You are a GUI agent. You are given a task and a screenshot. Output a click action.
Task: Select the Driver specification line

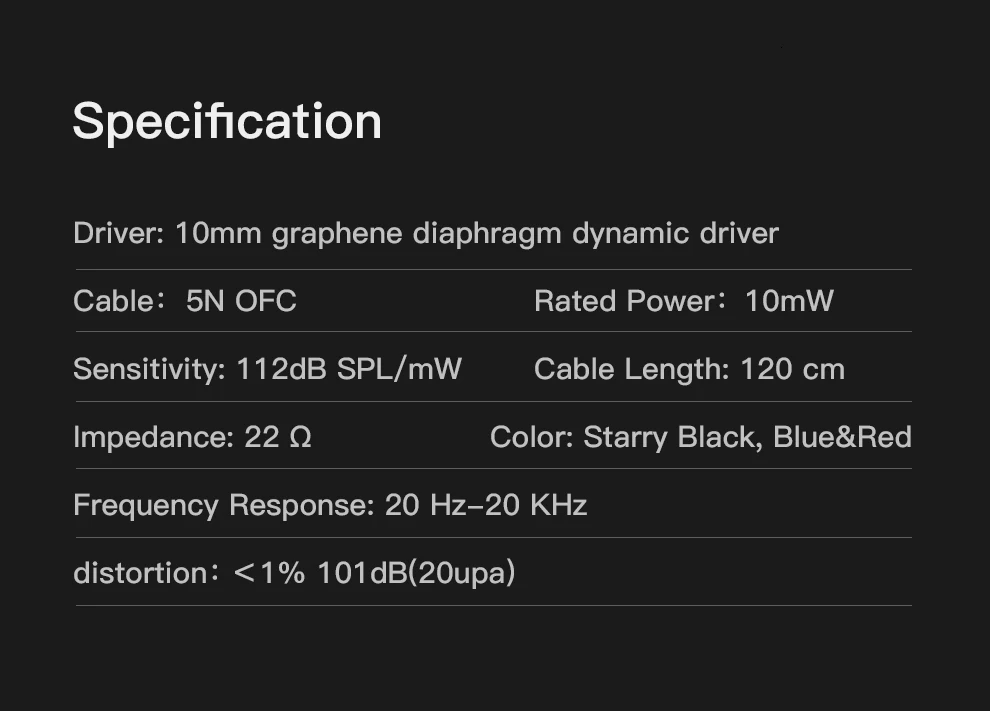tap(426, 234)
